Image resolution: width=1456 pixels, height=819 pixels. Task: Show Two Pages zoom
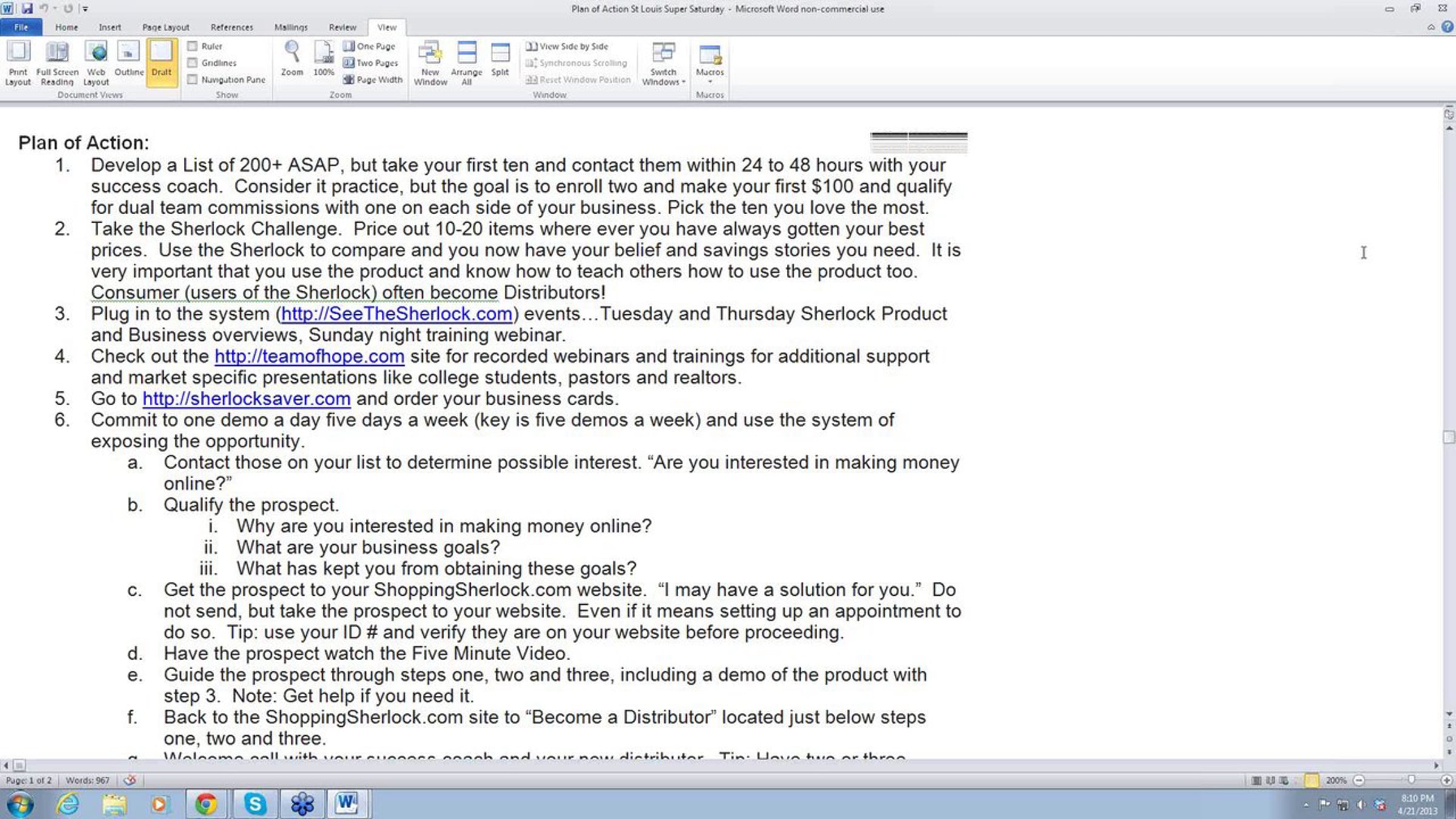coord(371,62)
